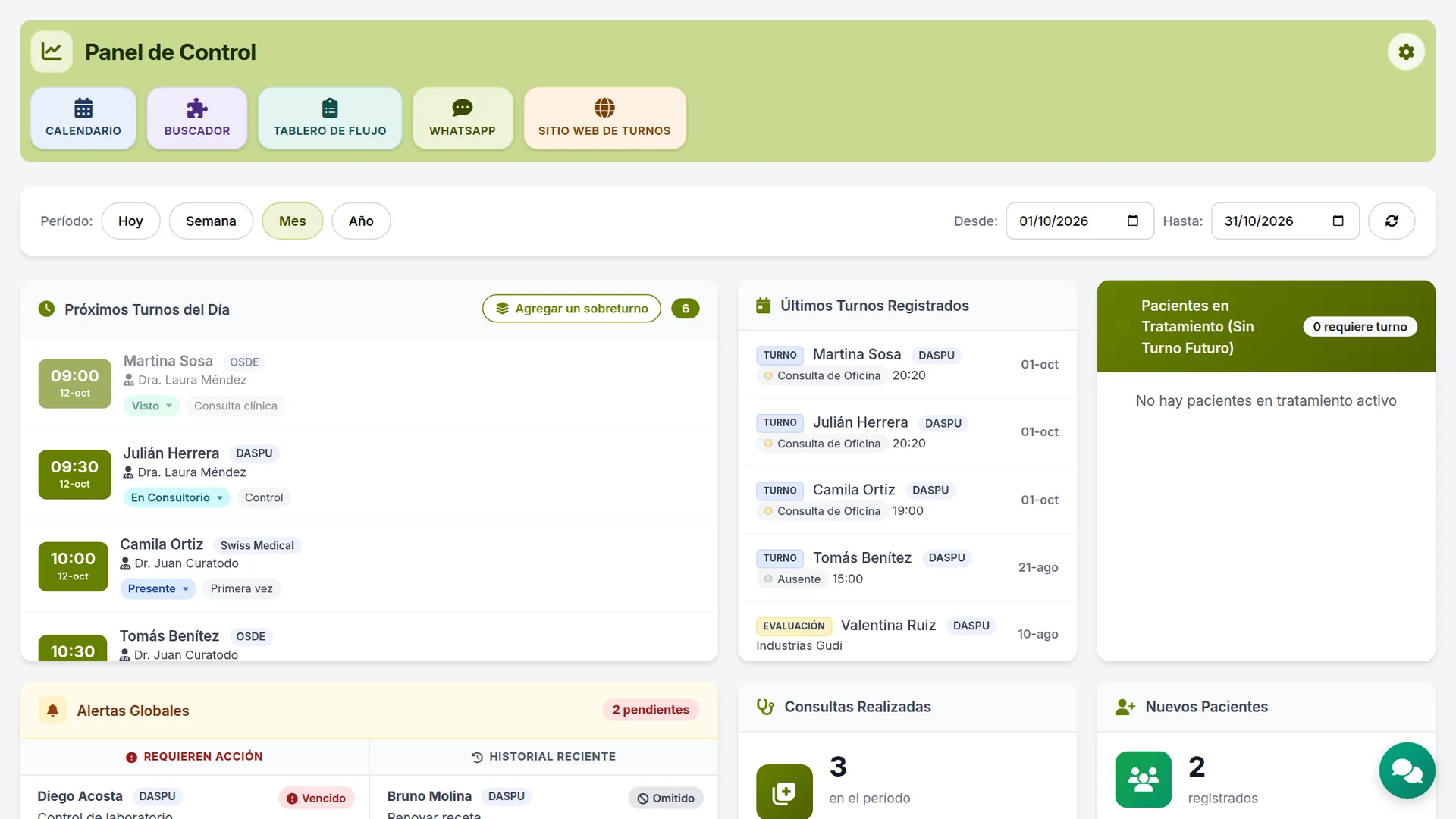This screenshot has height=819, width=1456.
Task: Open Martina Sosa's Visto status dropdown
Action: 152,406
